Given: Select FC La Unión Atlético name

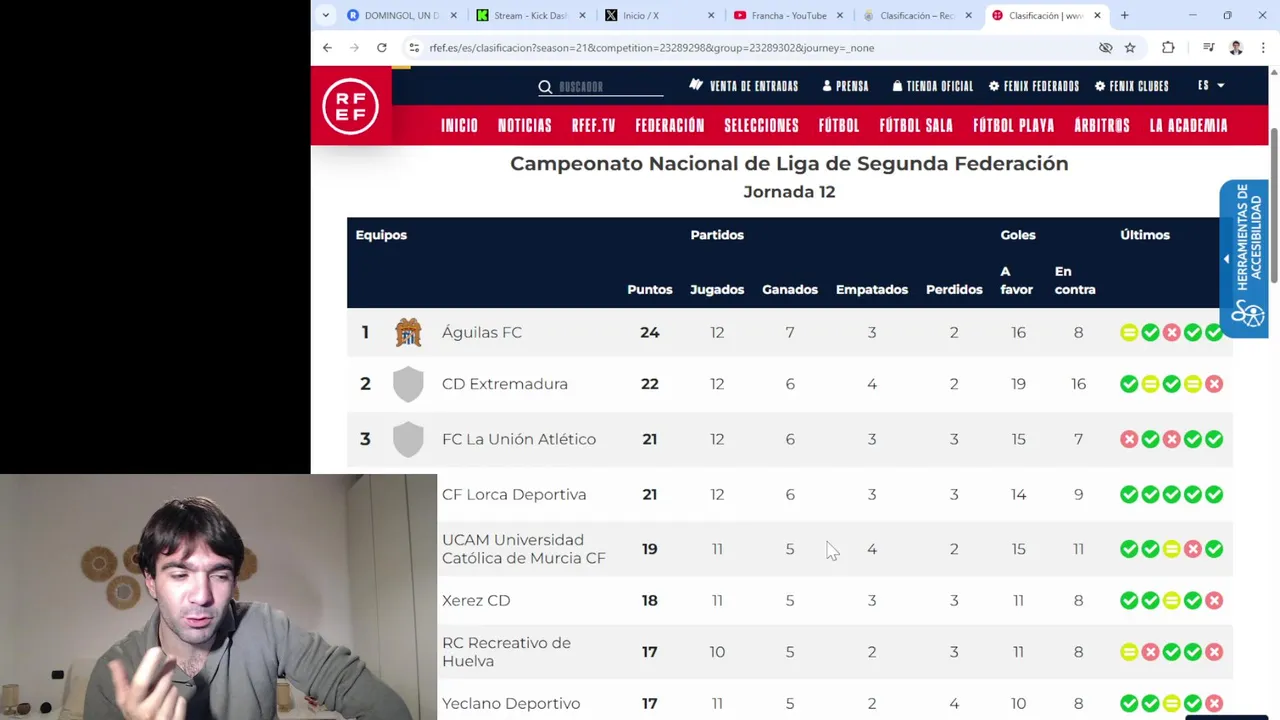Looking at the screenshot, I should (519, 439).
